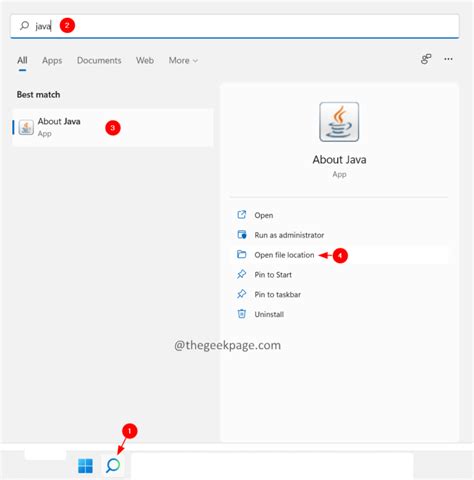
Task: Click the shield icon beside Run as administrator
Action: (x=242, y=235)
